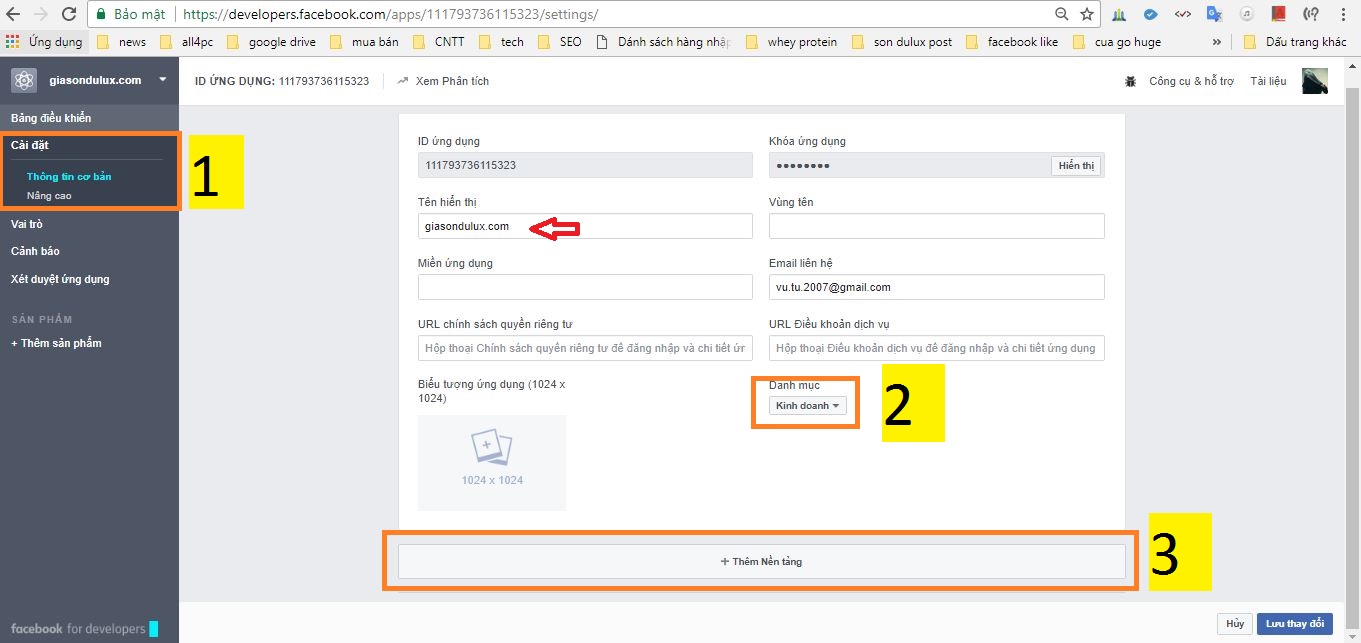This screenshot has height=643, width=1361.
Task: Open Dánh sách hàng nhập bookmark
Action: click(x=663, y=42)
